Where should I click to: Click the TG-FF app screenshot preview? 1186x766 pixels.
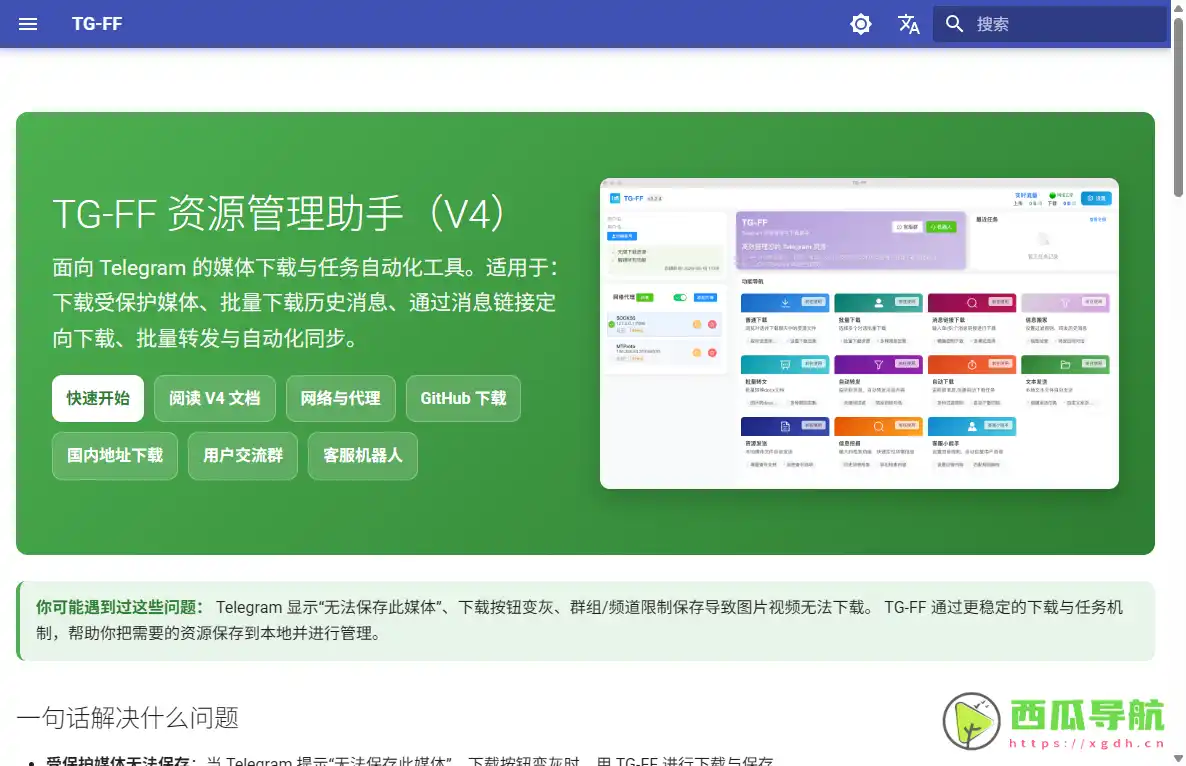point(859,333)
